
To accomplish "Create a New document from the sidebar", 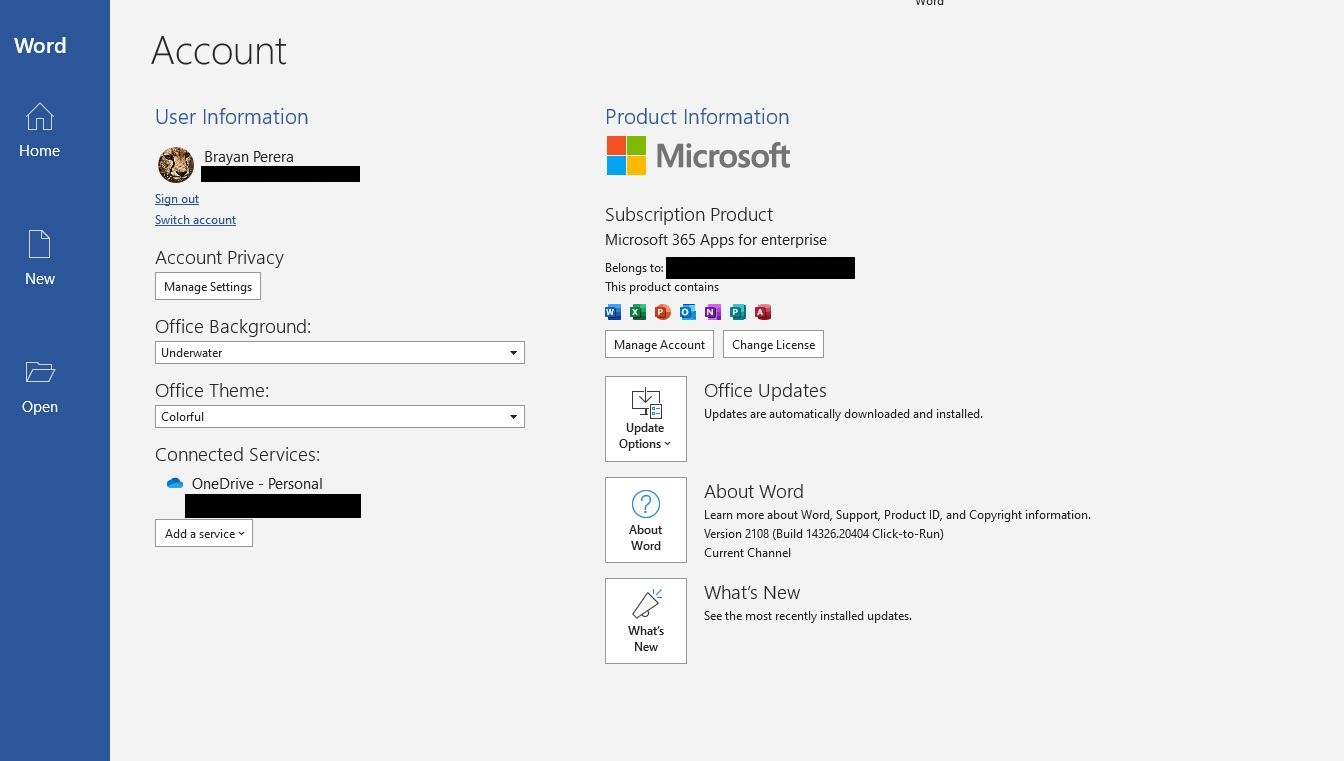I will (40, 258).
